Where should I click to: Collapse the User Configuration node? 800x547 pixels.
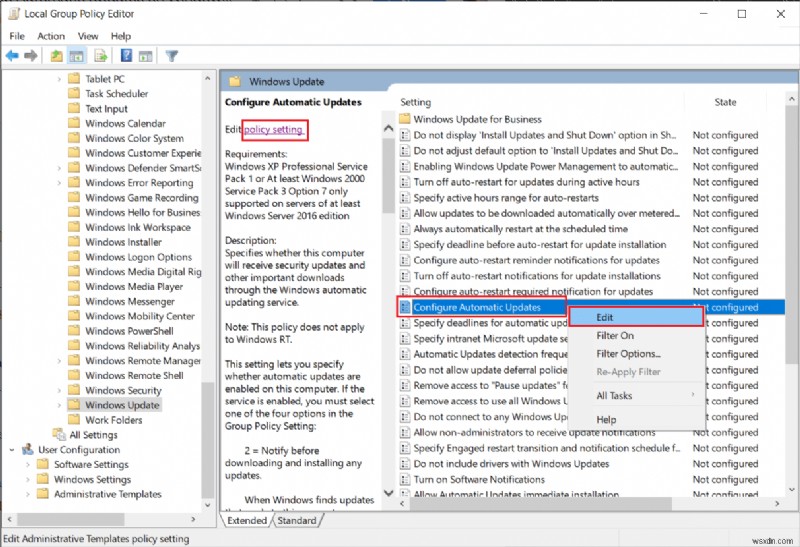[12, 450]
